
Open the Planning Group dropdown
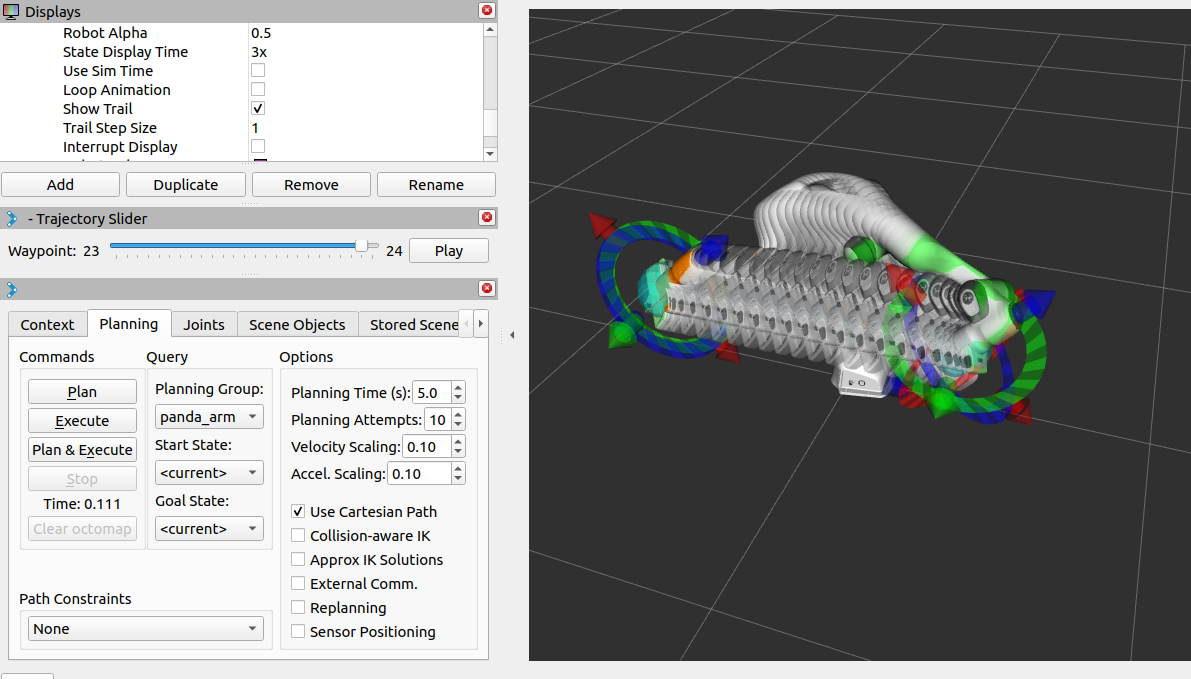tap(209, 417)
